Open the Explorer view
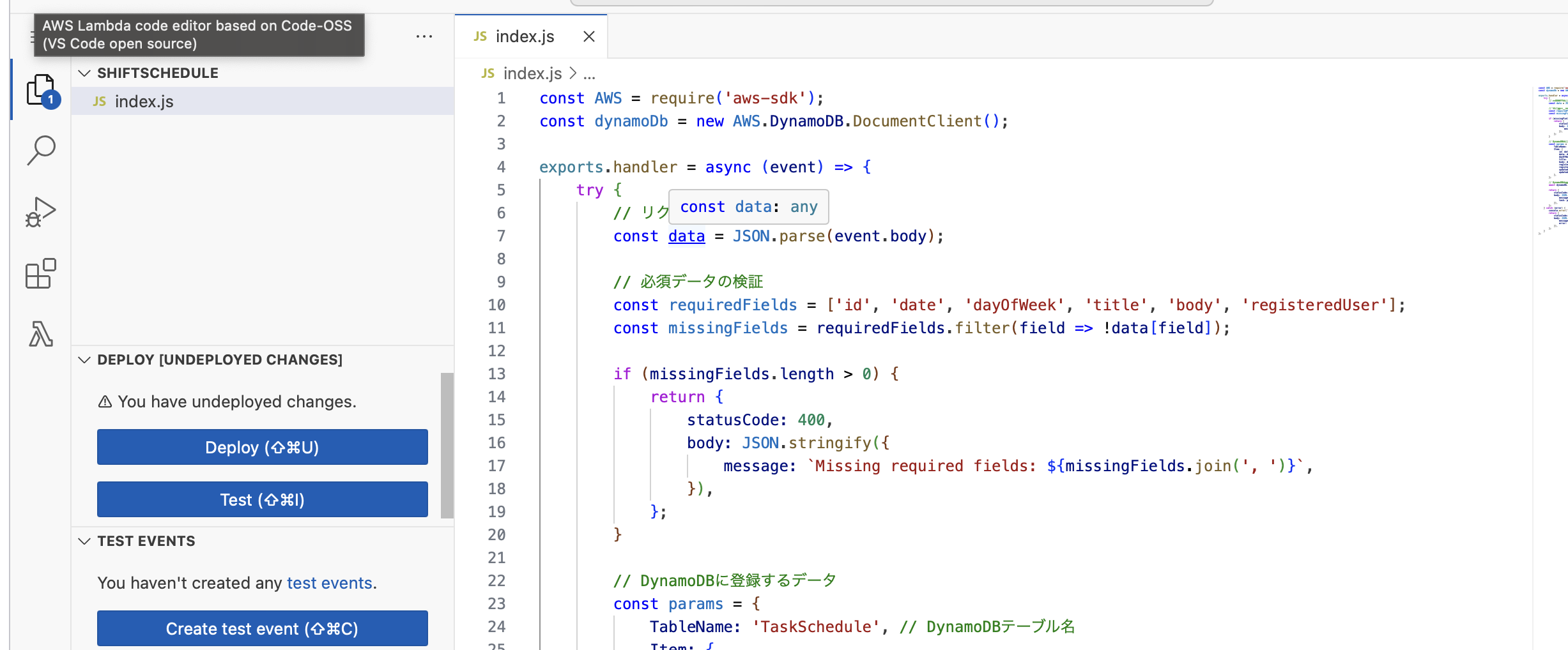Image resolution: width=1568 pixels, height=650 pixels. tap(40, 89)
